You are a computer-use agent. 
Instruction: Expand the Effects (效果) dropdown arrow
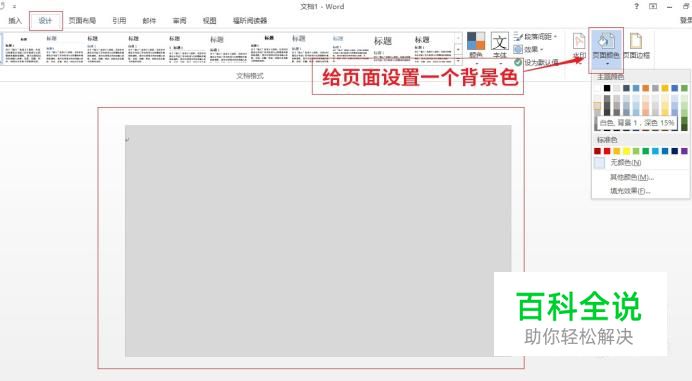click(542, 49)
